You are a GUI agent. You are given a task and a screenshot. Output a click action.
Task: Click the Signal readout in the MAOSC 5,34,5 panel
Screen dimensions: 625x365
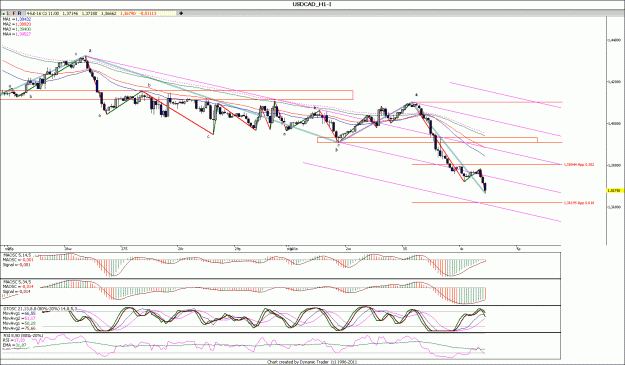[16, 291]
